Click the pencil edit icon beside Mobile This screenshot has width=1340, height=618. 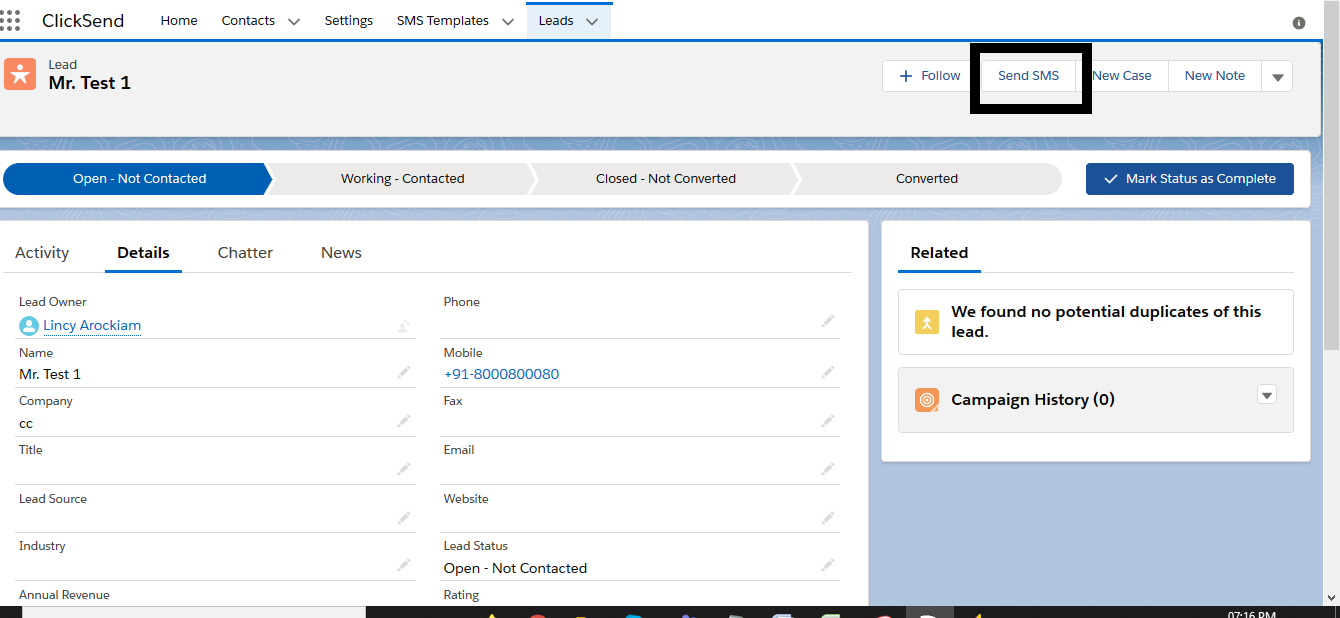(827, 372)
